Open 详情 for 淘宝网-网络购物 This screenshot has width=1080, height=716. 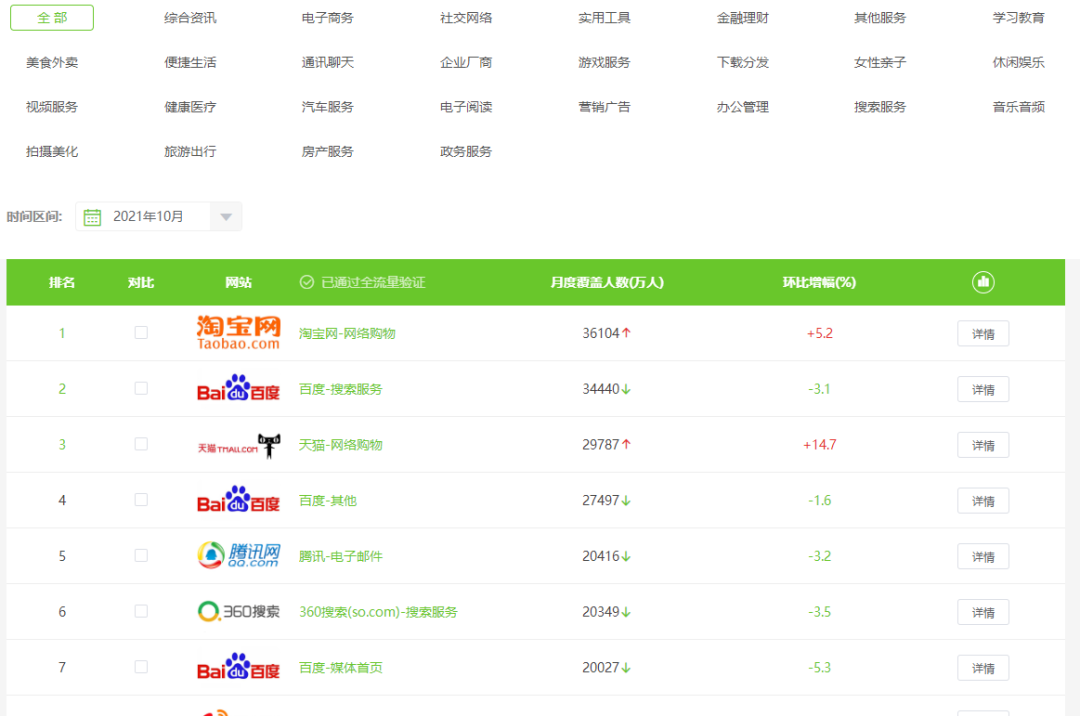[983, 334]
